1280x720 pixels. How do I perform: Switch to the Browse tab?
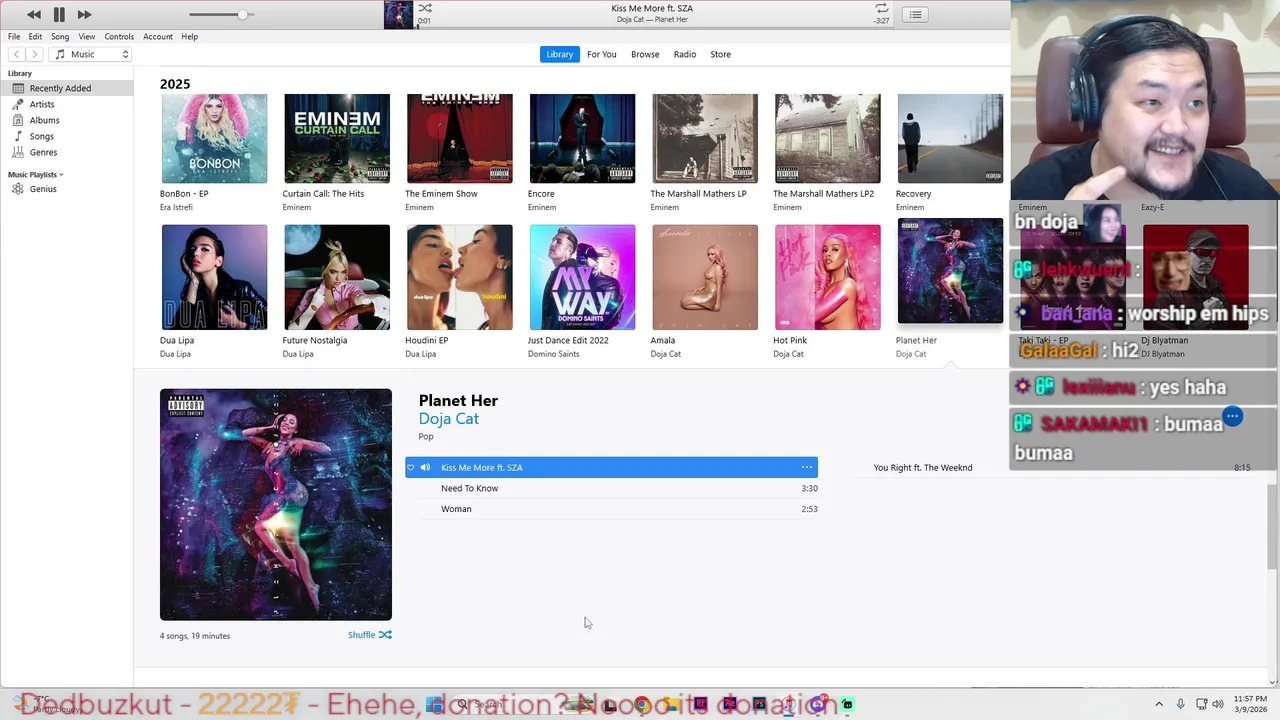coord(645,54)
